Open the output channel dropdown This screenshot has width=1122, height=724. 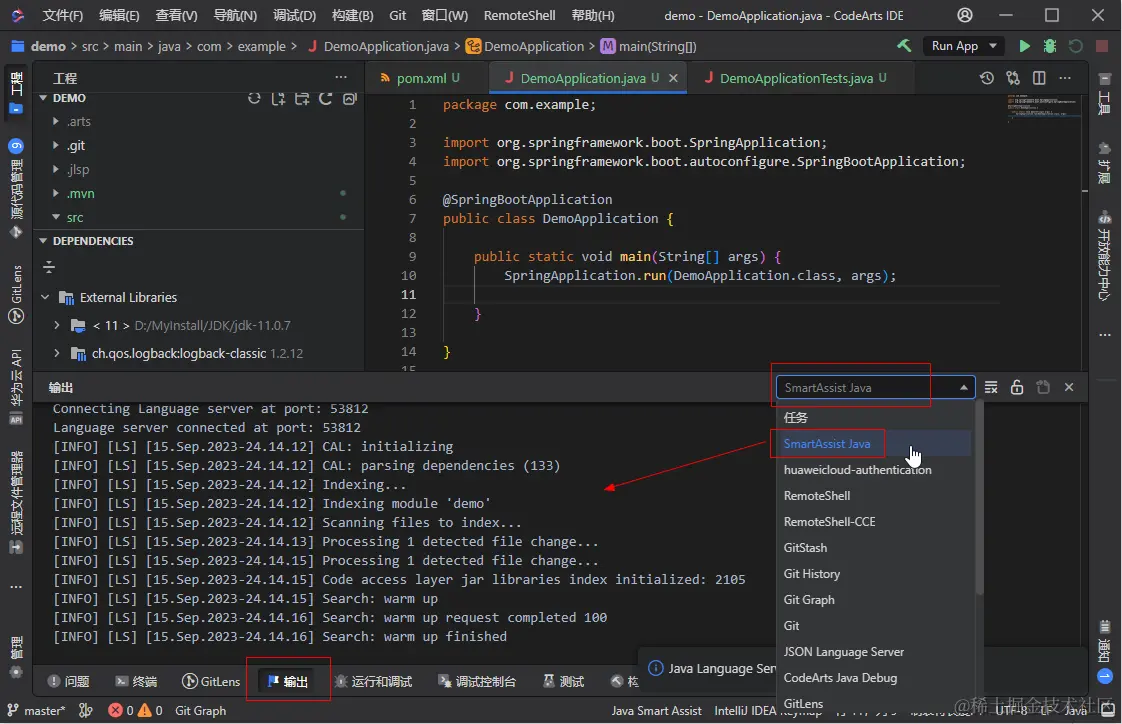tap(875, 387)
